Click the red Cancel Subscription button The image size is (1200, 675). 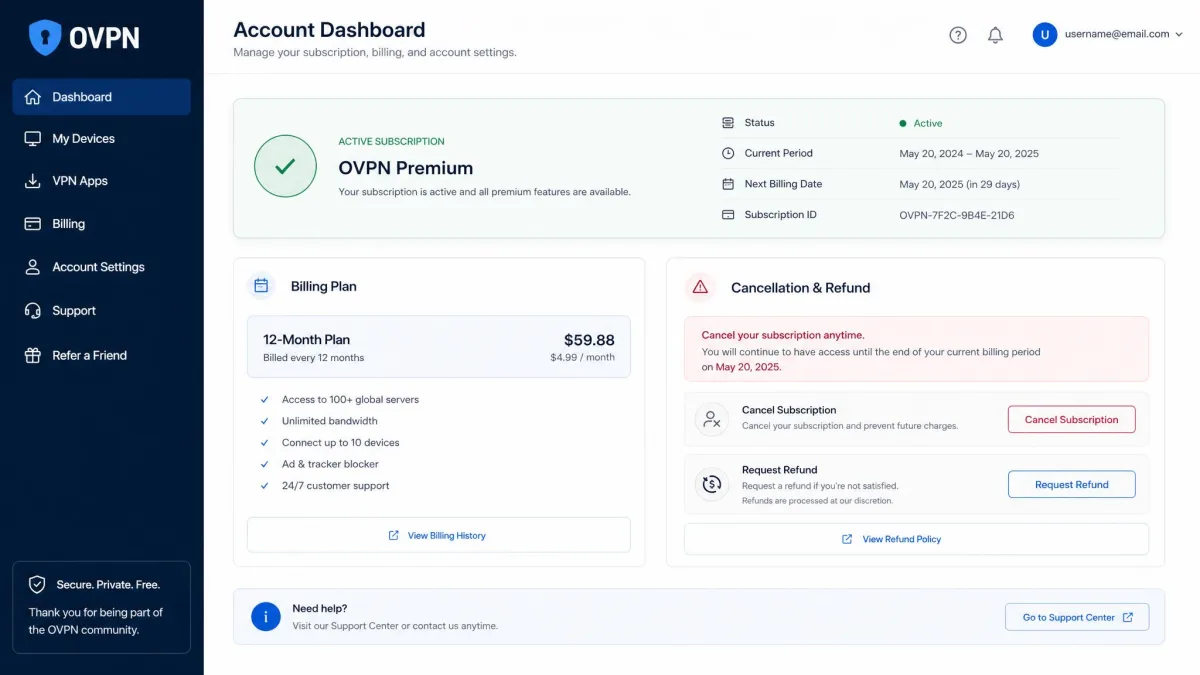[x=1071, y=420]
